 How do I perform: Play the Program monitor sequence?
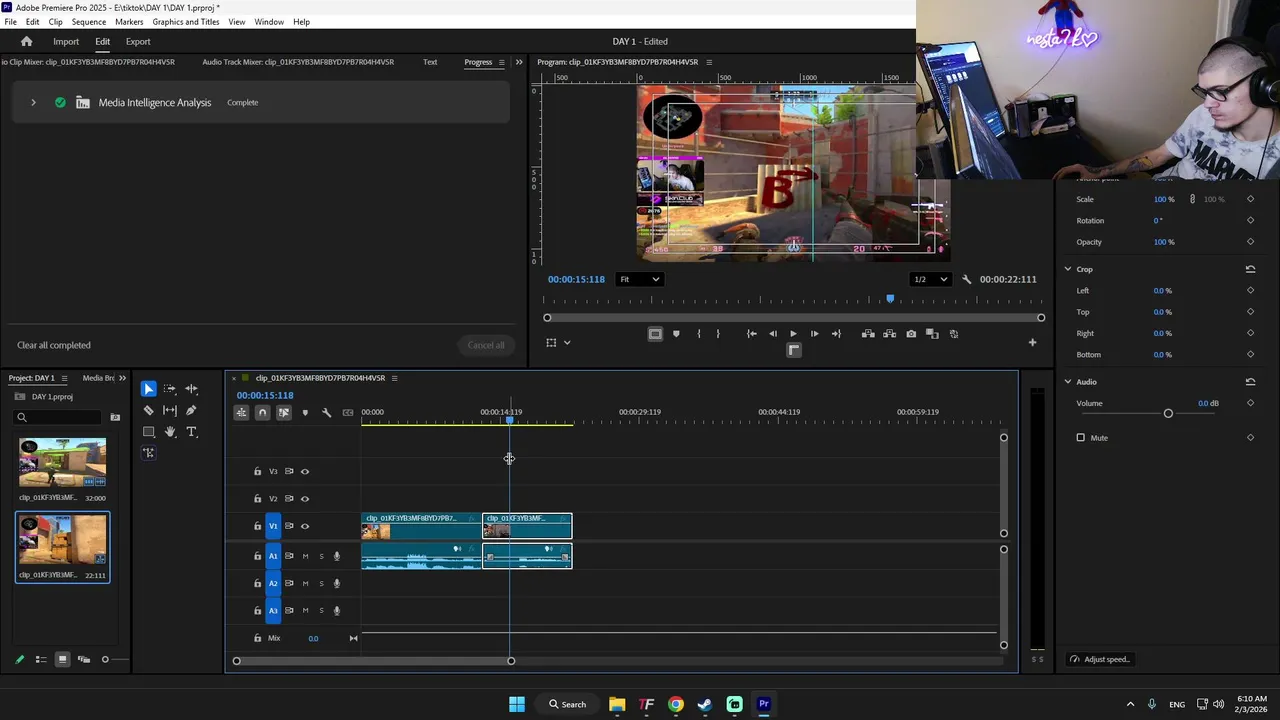click(x=793, y=334)
